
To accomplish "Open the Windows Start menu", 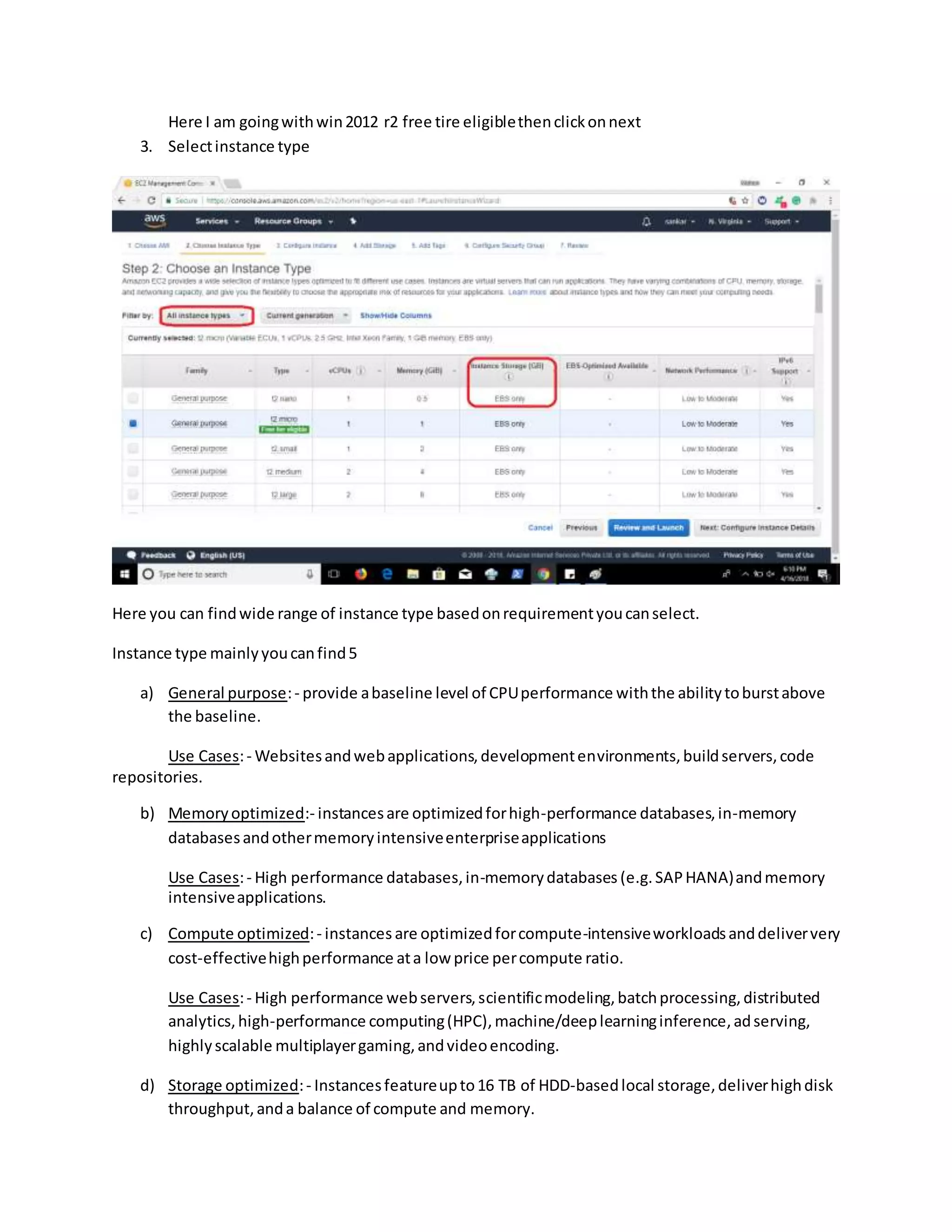I will 125,574.
